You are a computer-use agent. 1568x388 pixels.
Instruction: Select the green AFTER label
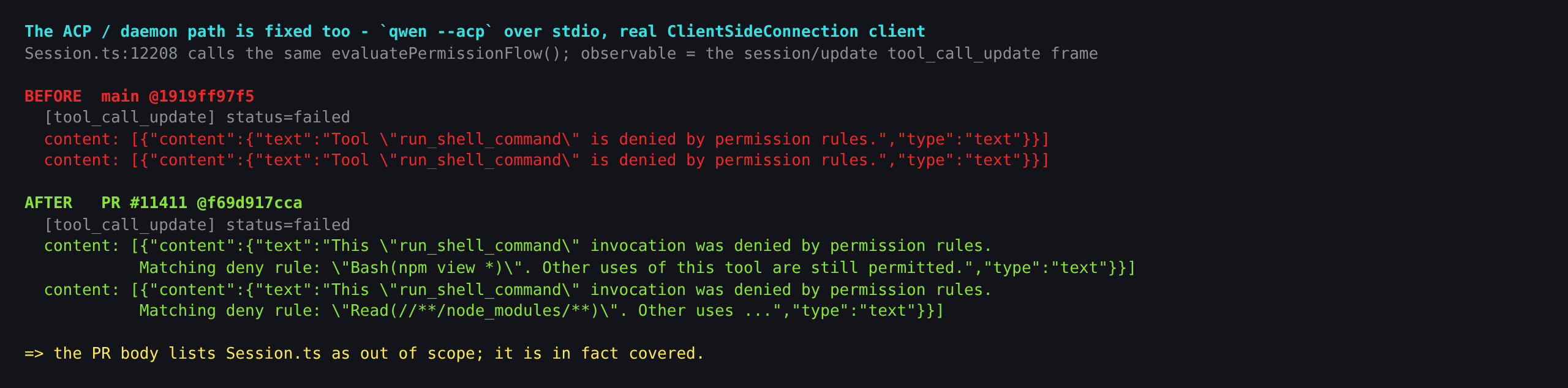tap(48, 203)
